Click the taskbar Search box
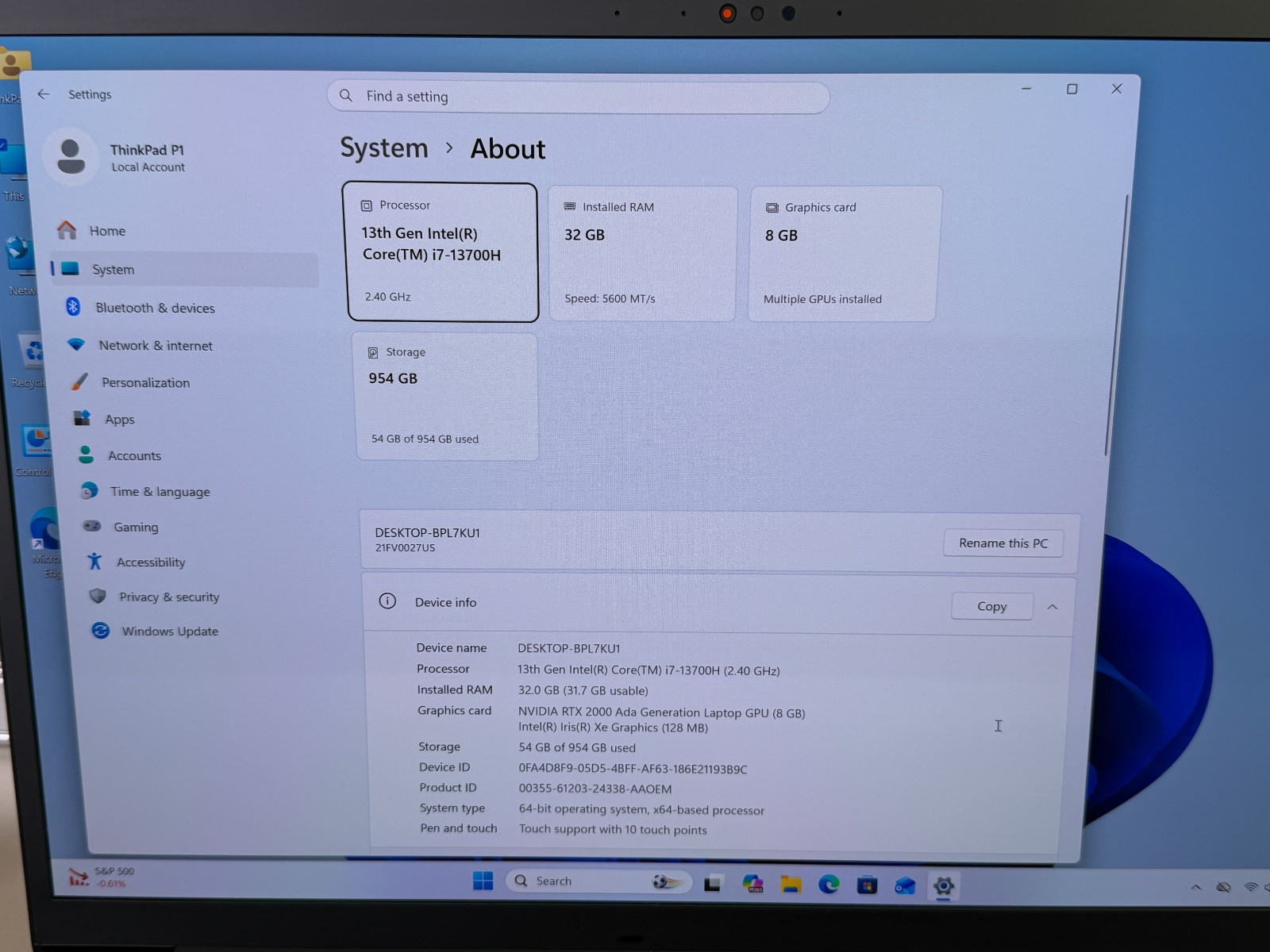 [x=598, y=881]
